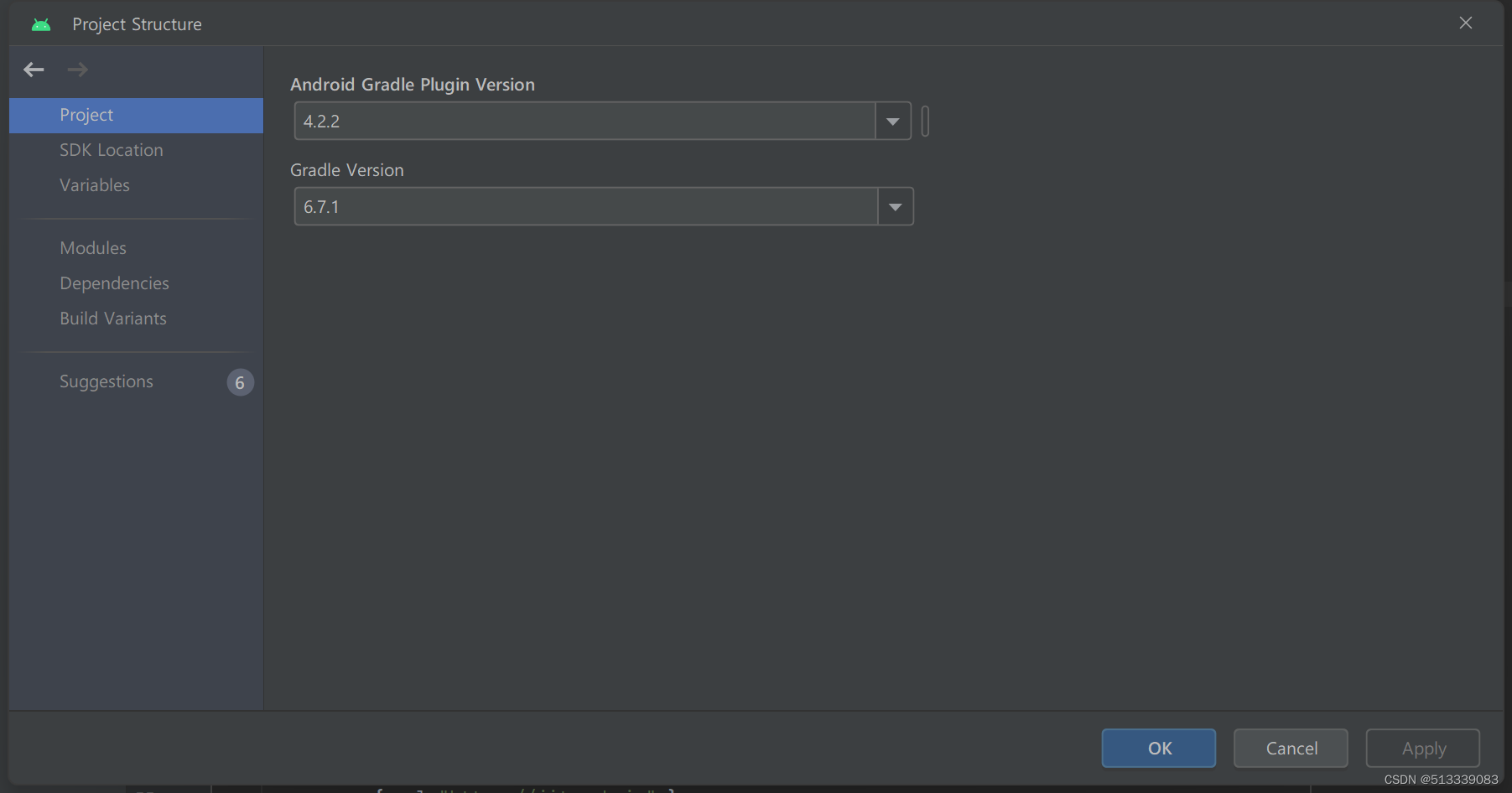Click the suggestions count badge showing 6
The image size is (1512, 793).
[240, 382]
